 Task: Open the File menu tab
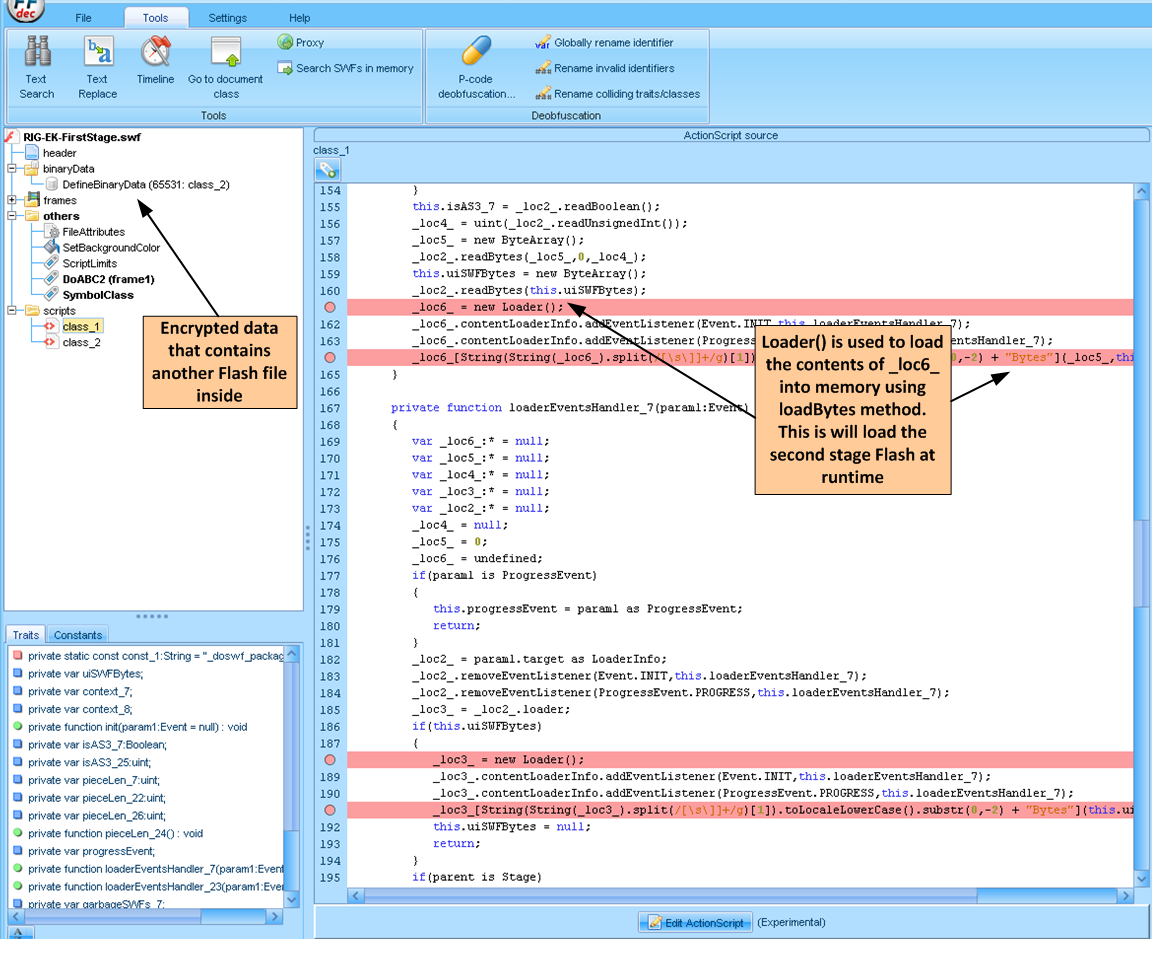pyautogui.click(x=84, y=18)
